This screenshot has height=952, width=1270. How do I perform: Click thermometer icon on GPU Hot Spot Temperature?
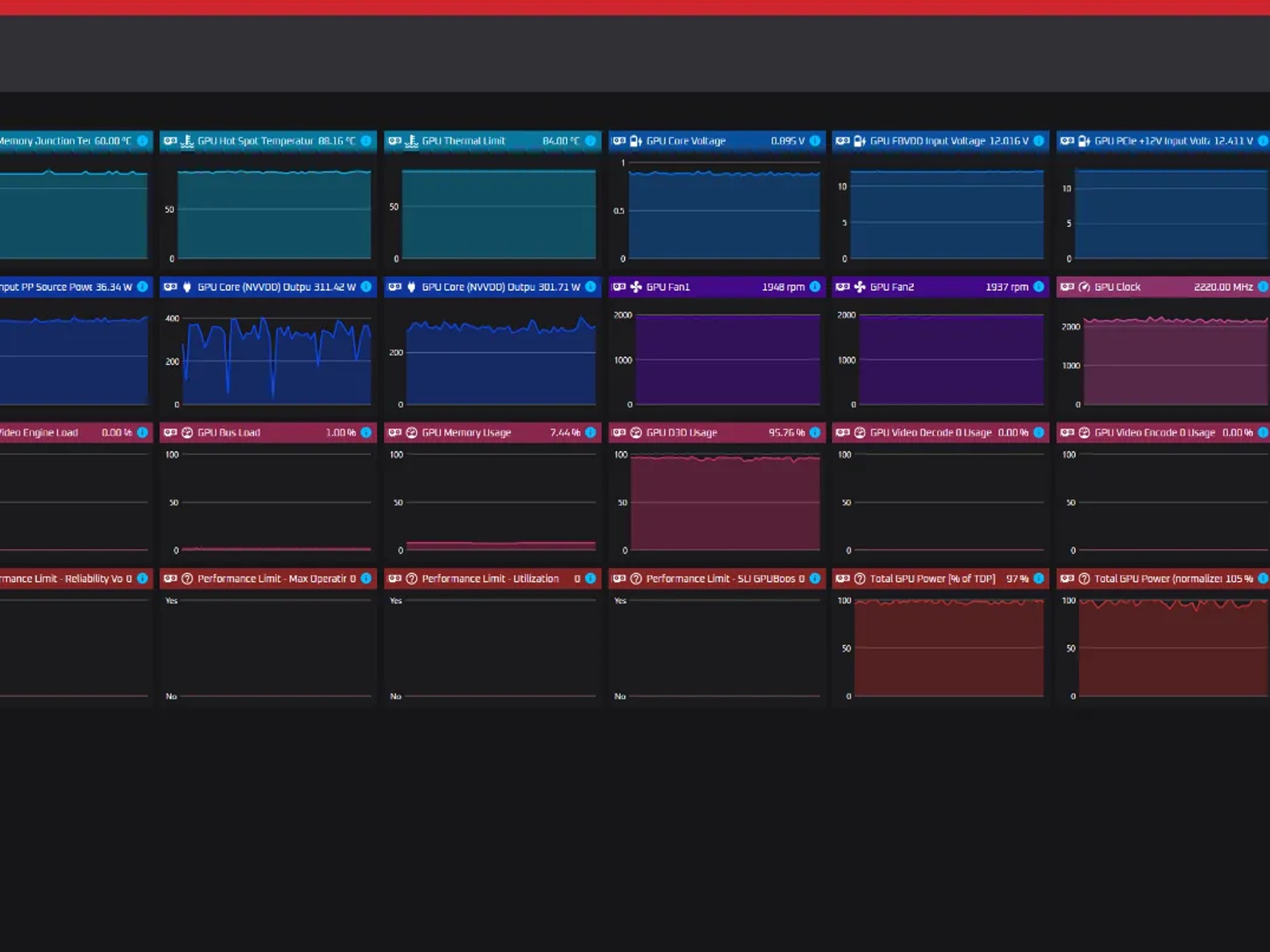(x=187, y=141)
